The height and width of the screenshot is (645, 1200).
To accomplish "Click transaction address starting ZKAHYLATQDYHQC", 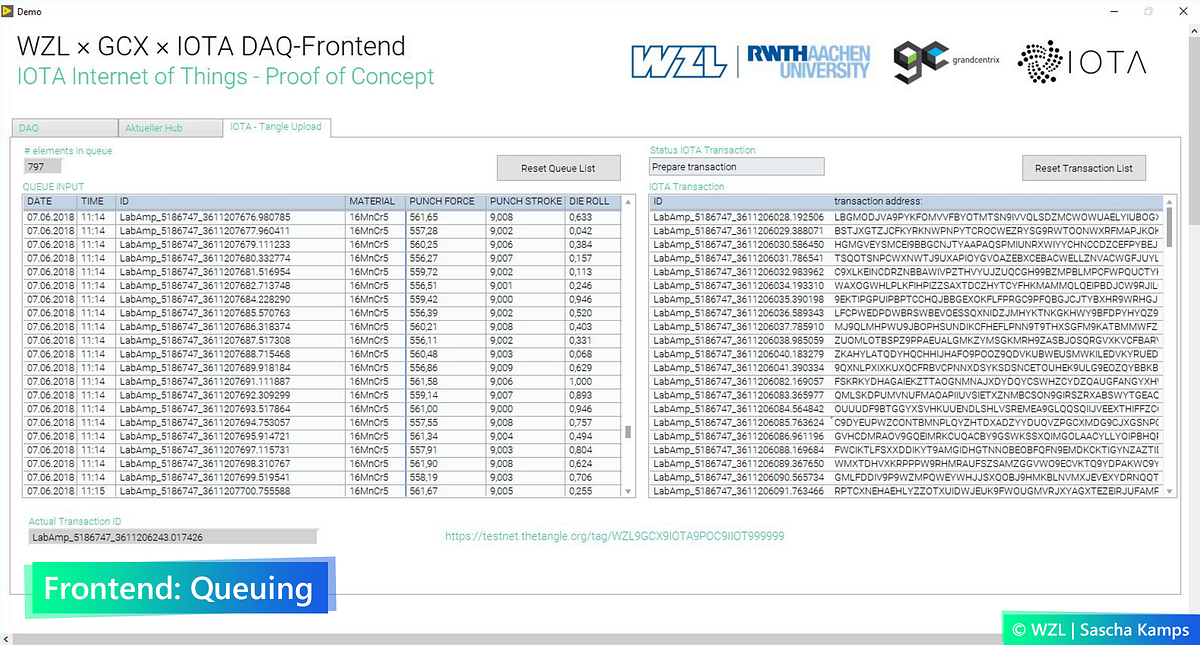I will 996,353.
